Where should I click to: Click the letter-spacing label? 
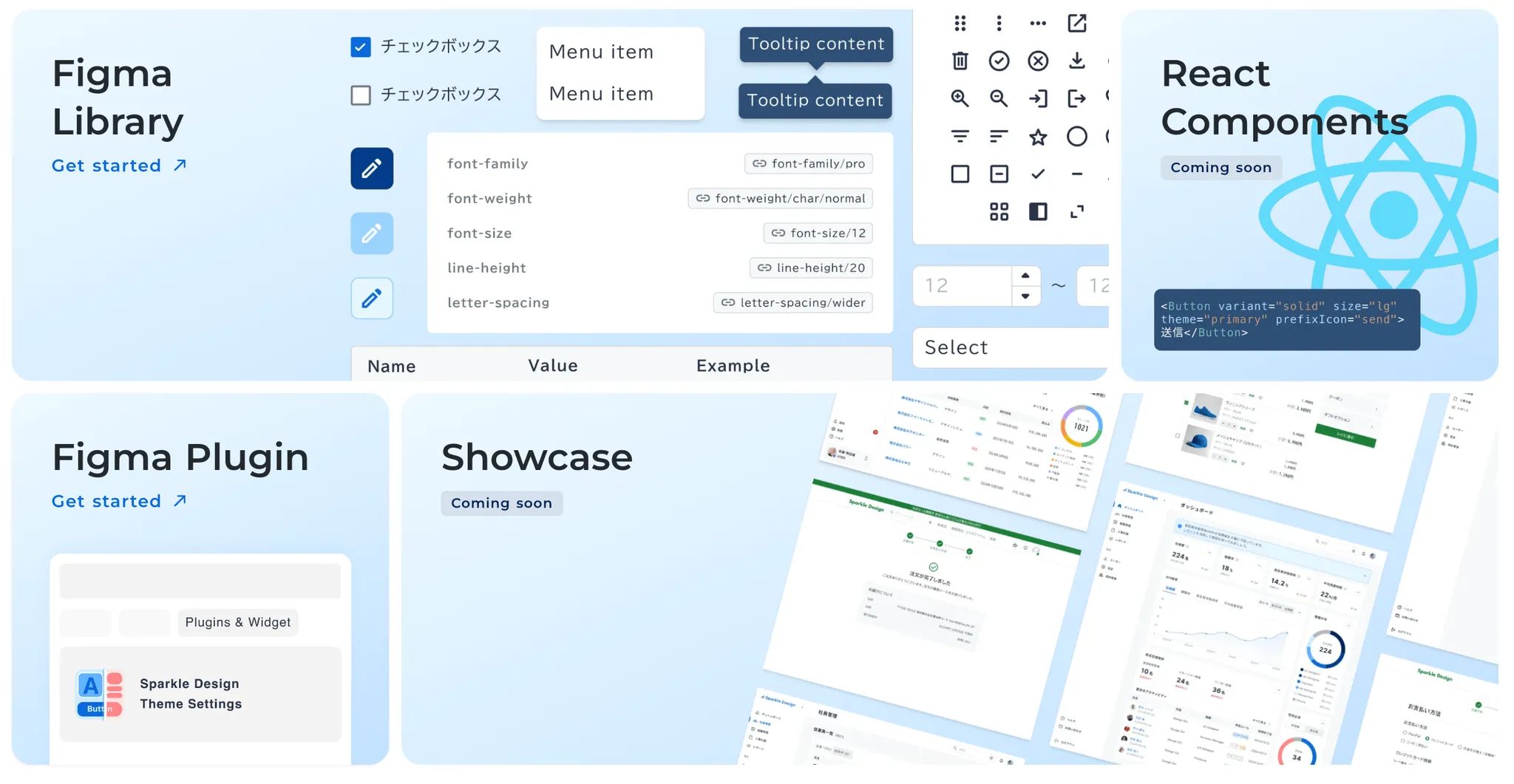498,302
